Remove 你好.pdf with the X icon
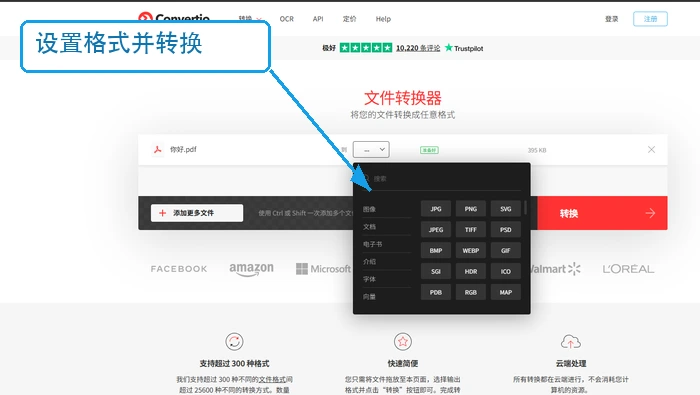Image resolution: width=700 pixels, height=395 pixels. [651, 150]
